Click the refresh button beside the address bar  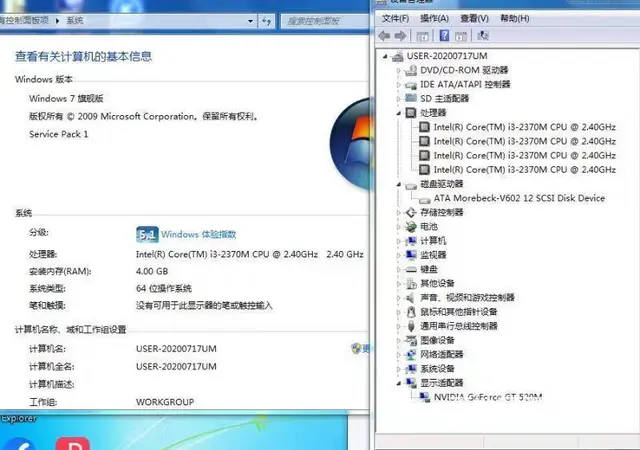(x=267, y=21)
